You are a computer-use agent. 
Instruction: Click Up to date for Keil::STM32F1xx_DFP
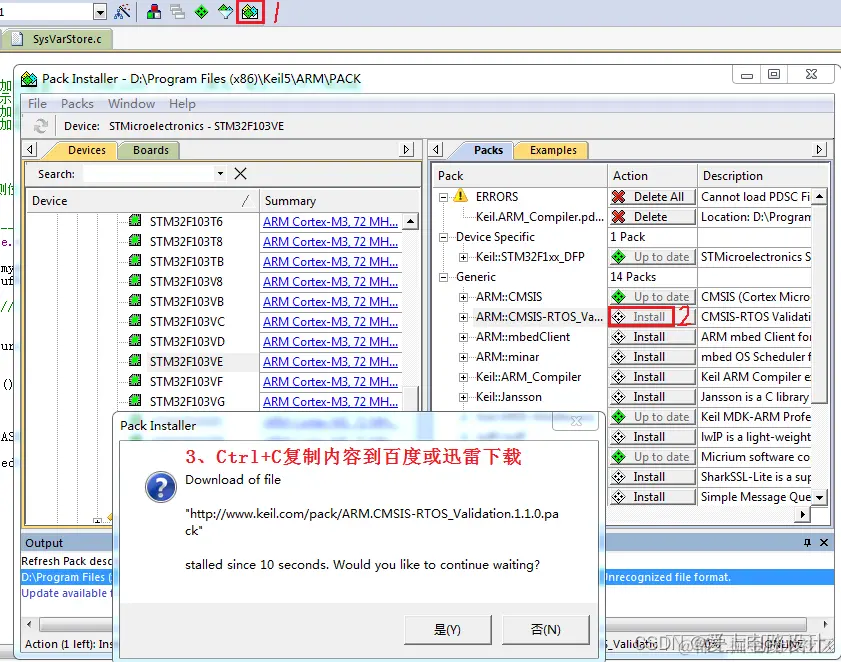[x=652, y=257]
